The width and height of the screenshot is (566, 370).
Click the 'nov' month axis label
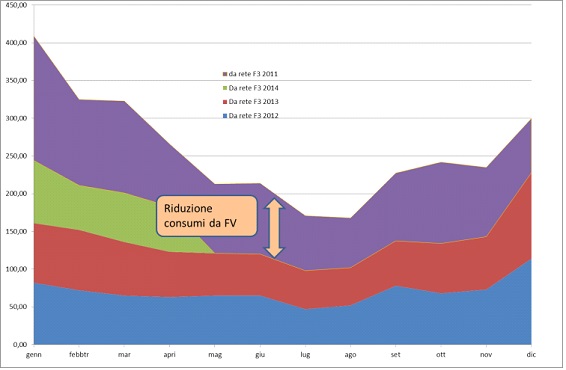pos(486,354)
